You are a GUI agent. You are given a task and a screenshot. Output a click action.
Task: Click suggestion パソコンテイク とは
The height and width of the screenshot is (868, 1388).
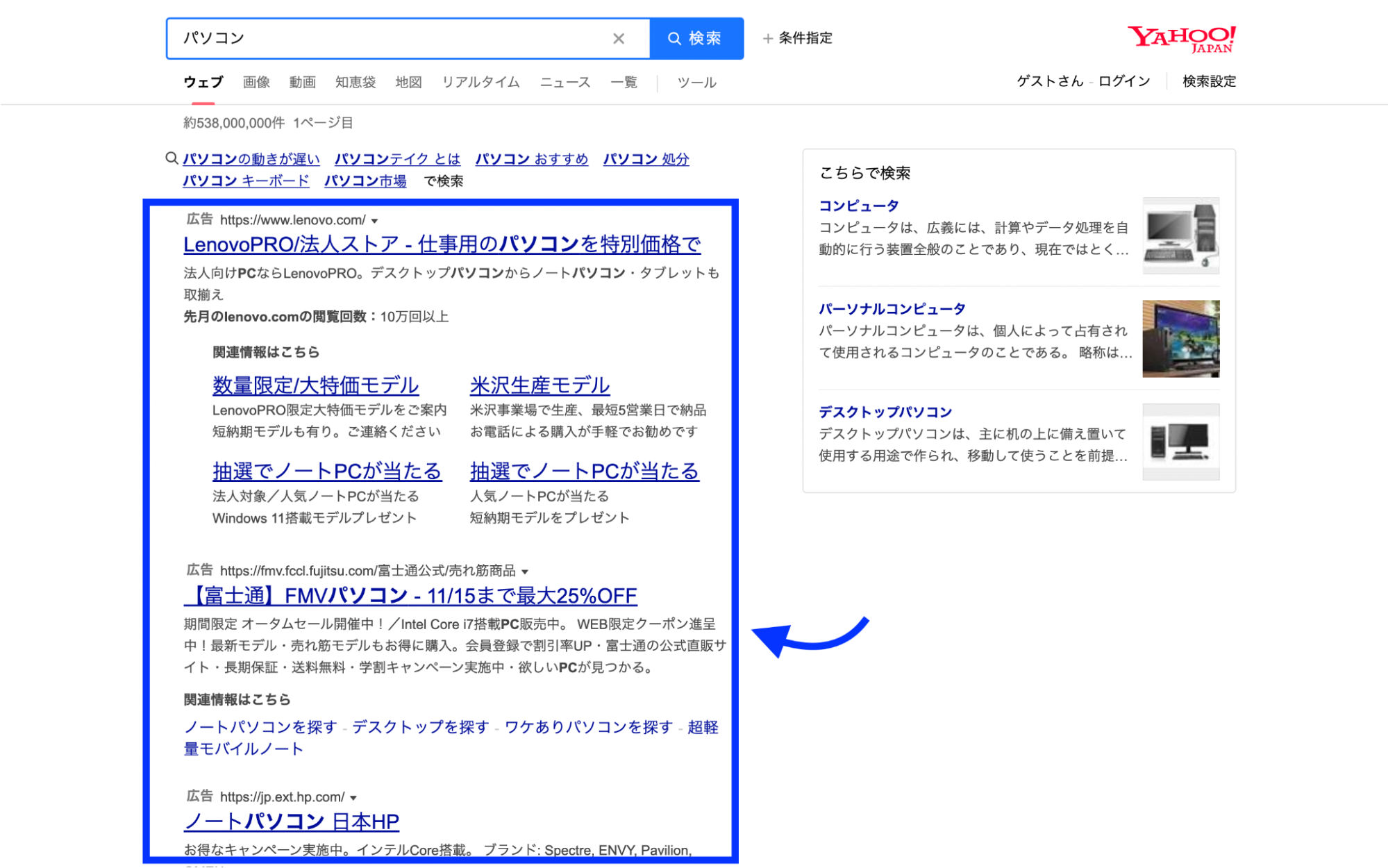point(397,159)
